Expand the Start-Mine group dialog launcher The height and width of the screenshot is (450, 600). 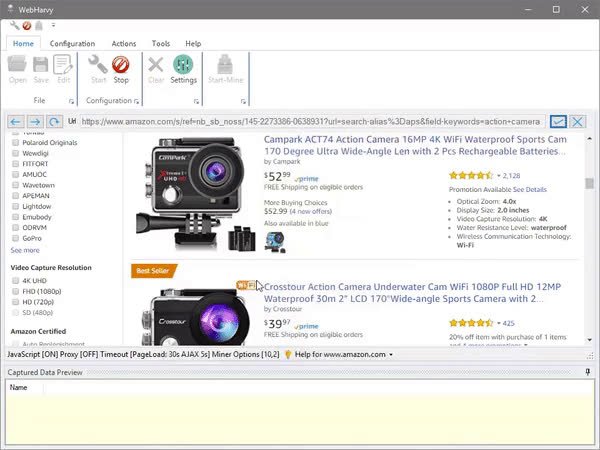tap(243, 101)
